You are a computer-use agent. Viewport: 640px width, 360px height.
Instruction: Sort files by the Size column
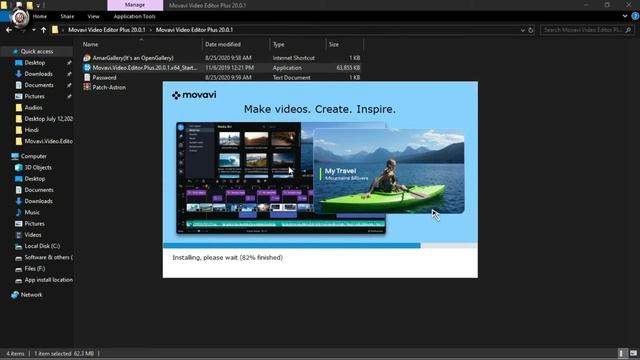334,44
